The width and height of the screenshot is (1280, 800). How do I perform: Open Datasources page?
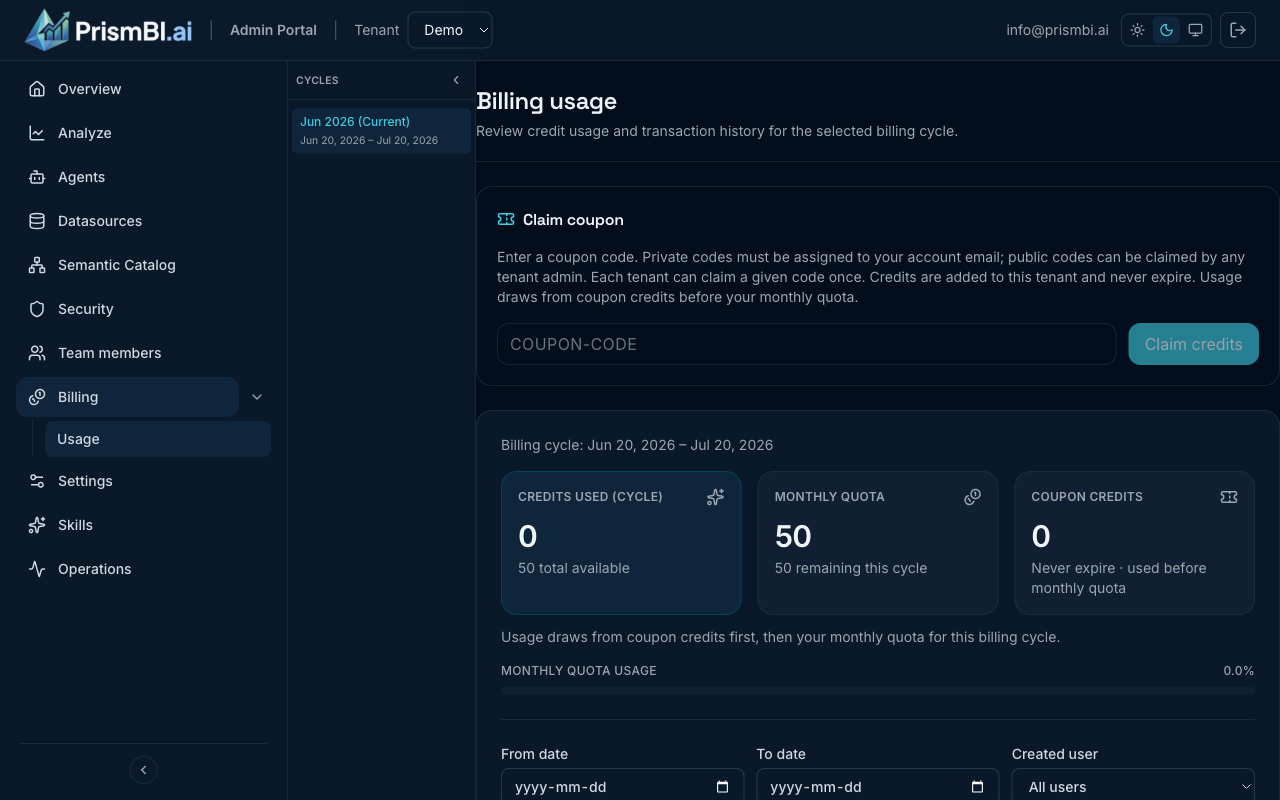(x=143, y=221)
